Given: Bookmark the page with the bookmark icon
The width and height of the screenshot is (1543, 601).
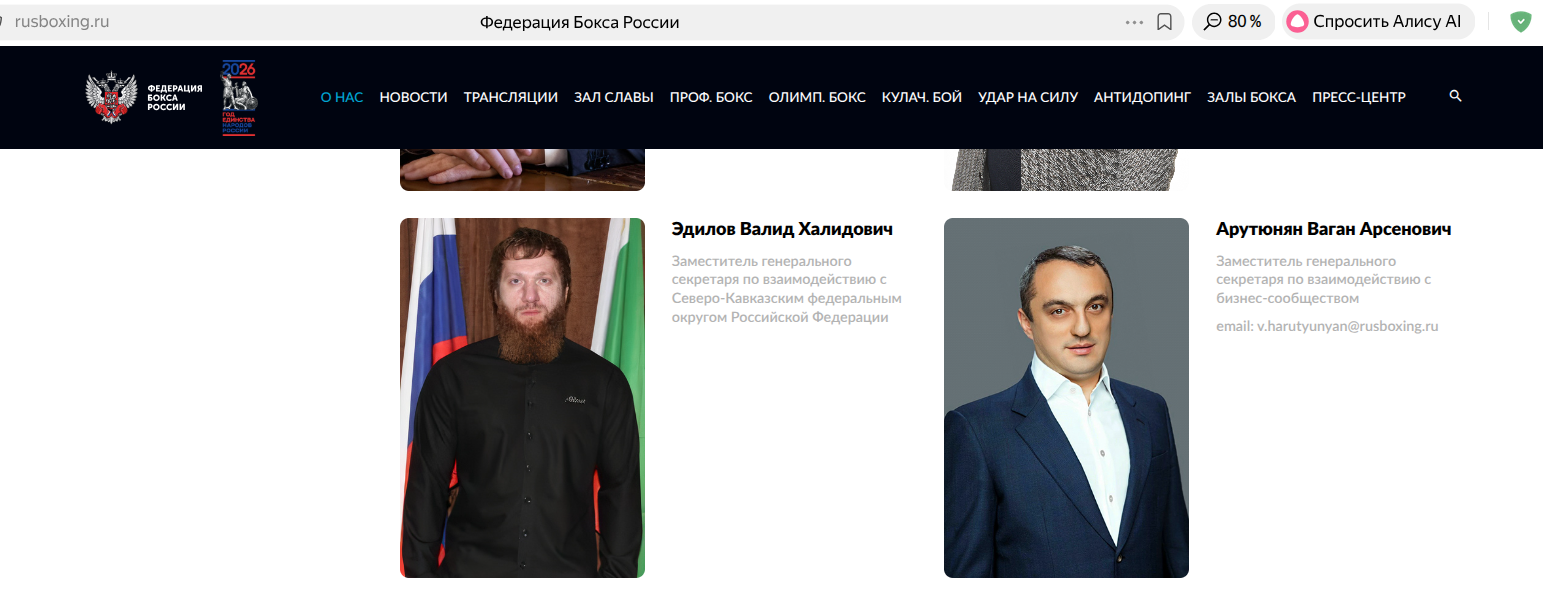Looking at the screenshot, I should pos(1164,22).
